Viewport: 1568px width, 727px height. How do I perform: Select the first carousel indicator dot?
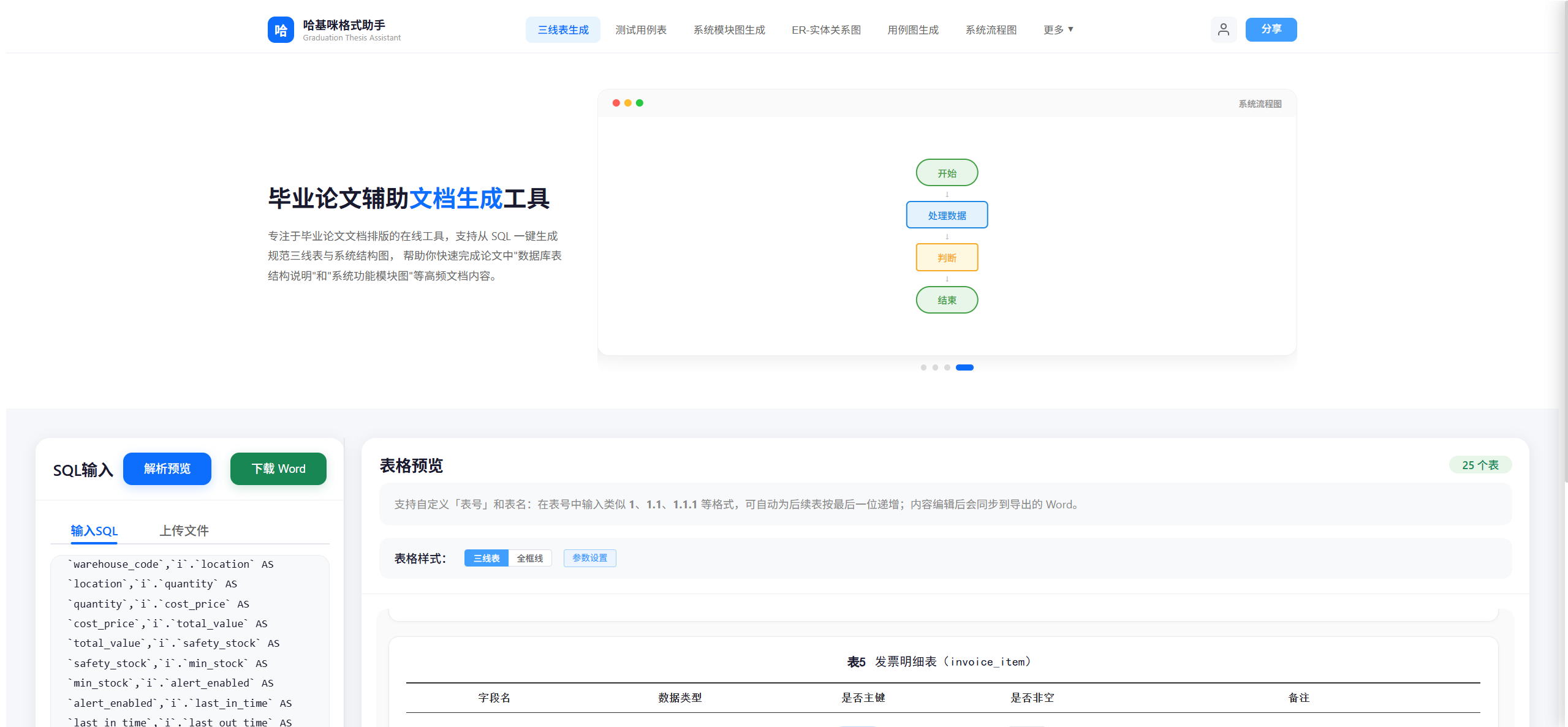(x=923, y=367)
